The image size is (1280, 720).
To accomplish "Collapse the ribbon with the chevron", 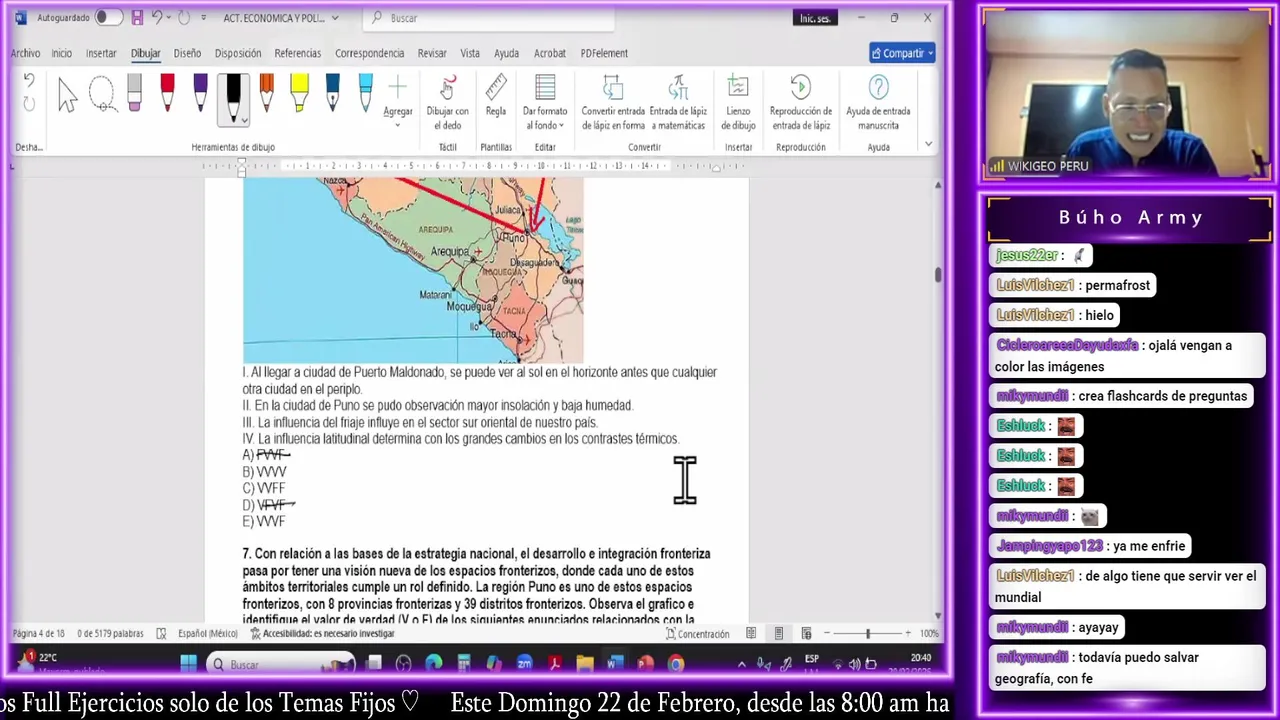I will point(928,144).
